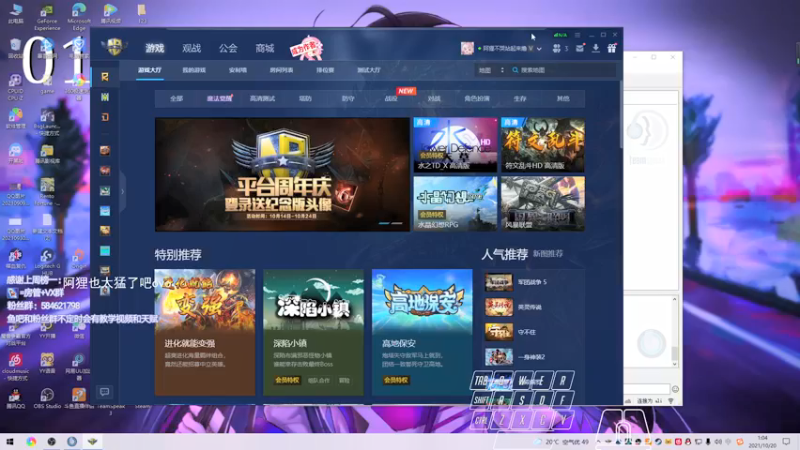Open the 深陷小镇 recommended card
Viewport: 800px width, 450px height.
pyautogui.click(x=313, y=332)
